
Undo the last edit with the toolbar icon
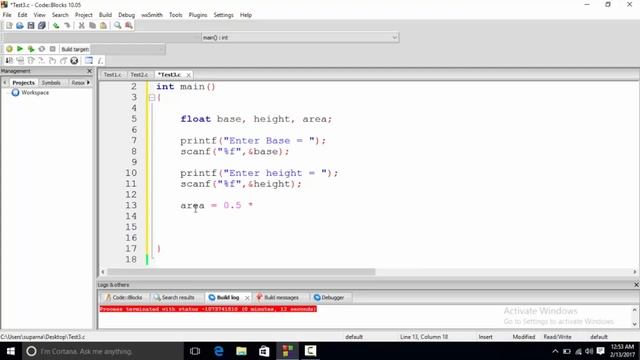56,26
